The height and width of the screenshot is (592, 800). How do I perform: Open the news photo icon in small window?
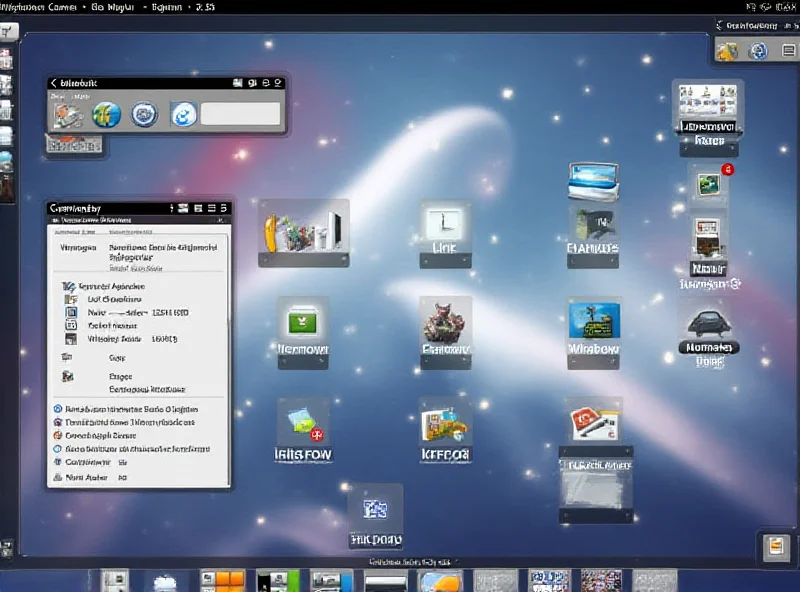[x=68, y=115]
